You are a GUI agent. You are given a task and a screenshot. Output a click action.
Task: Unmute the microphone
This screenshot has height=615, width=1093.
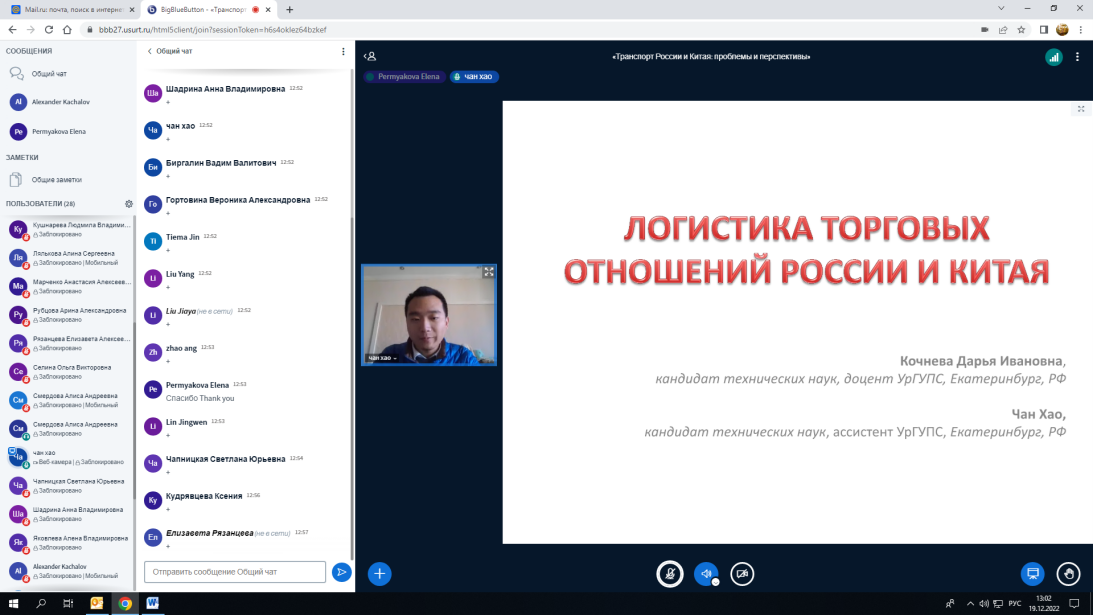pos(669,573)
